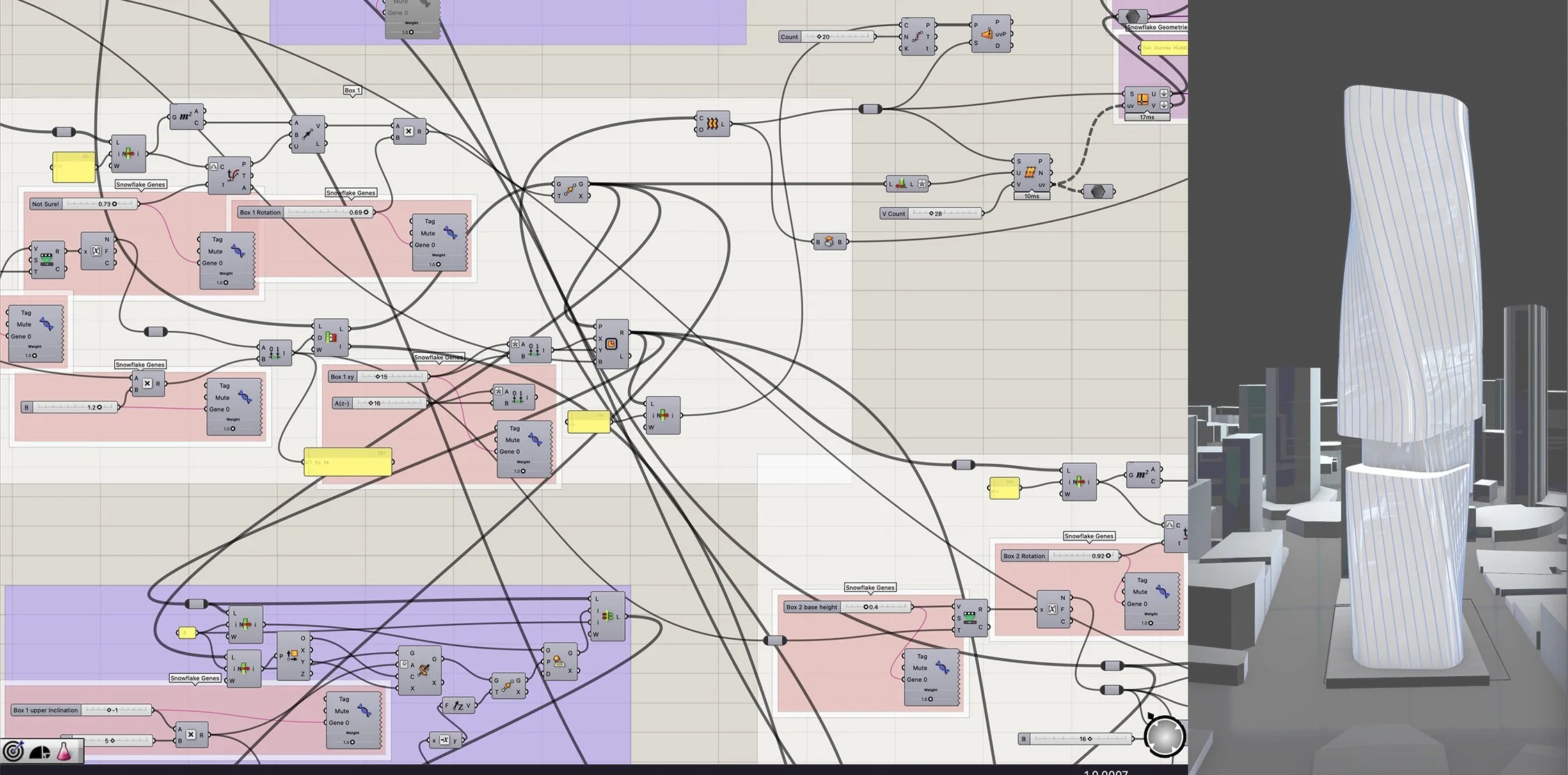This screenshot has width=1568, height=775.
Task: Click the target bullseye widget icon
Action: 13,751
